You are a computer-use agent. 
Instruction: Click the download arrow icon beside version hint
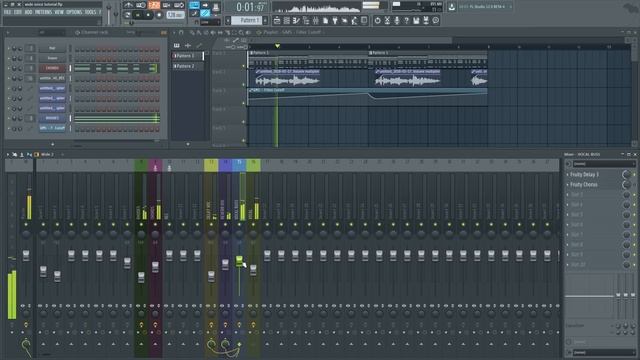point(451,7)
